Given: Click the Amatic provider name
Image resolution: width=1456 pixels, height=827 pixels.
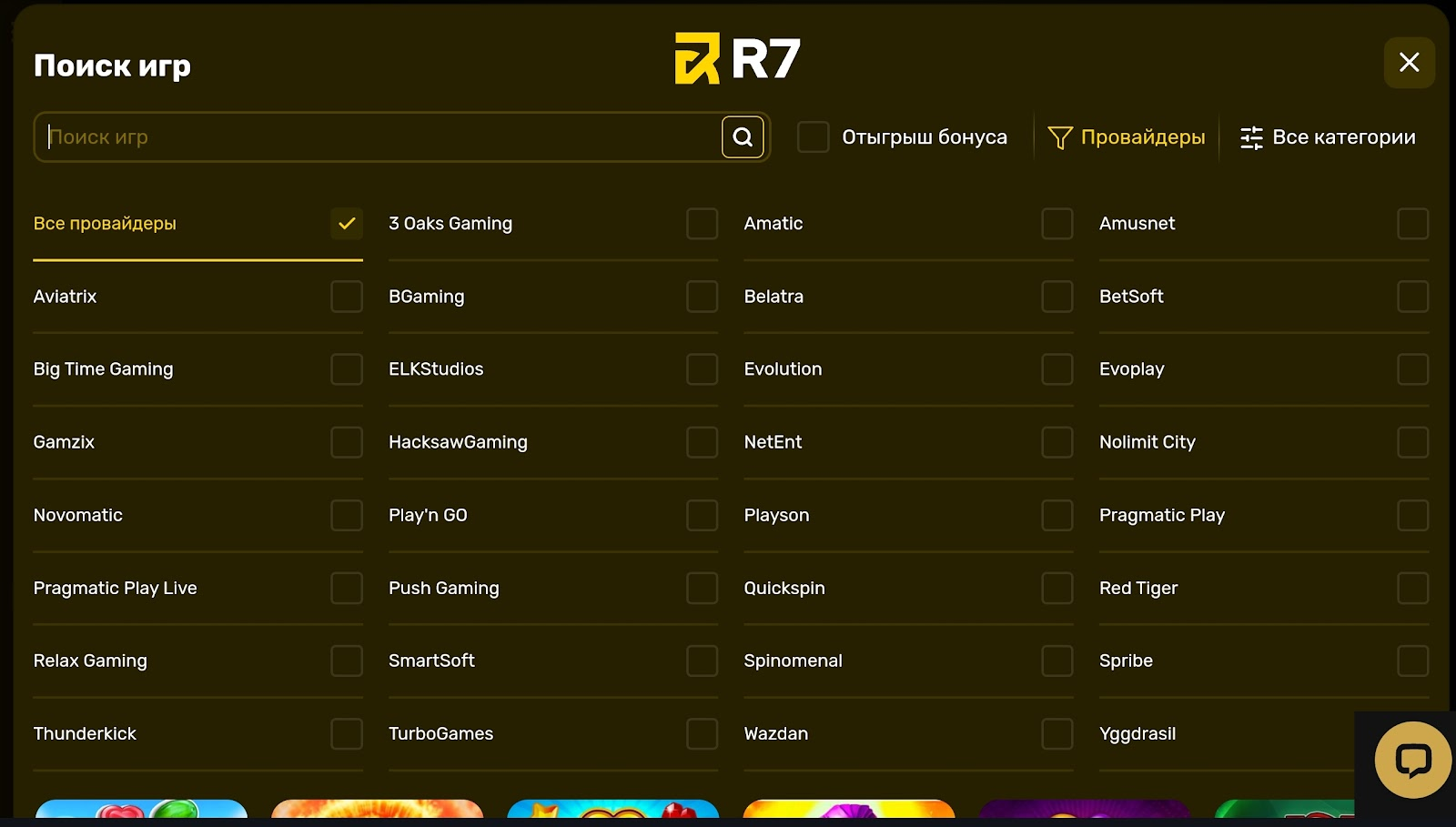Looking at the screenshot, I should pyautogui.click(x=773, y=224).
